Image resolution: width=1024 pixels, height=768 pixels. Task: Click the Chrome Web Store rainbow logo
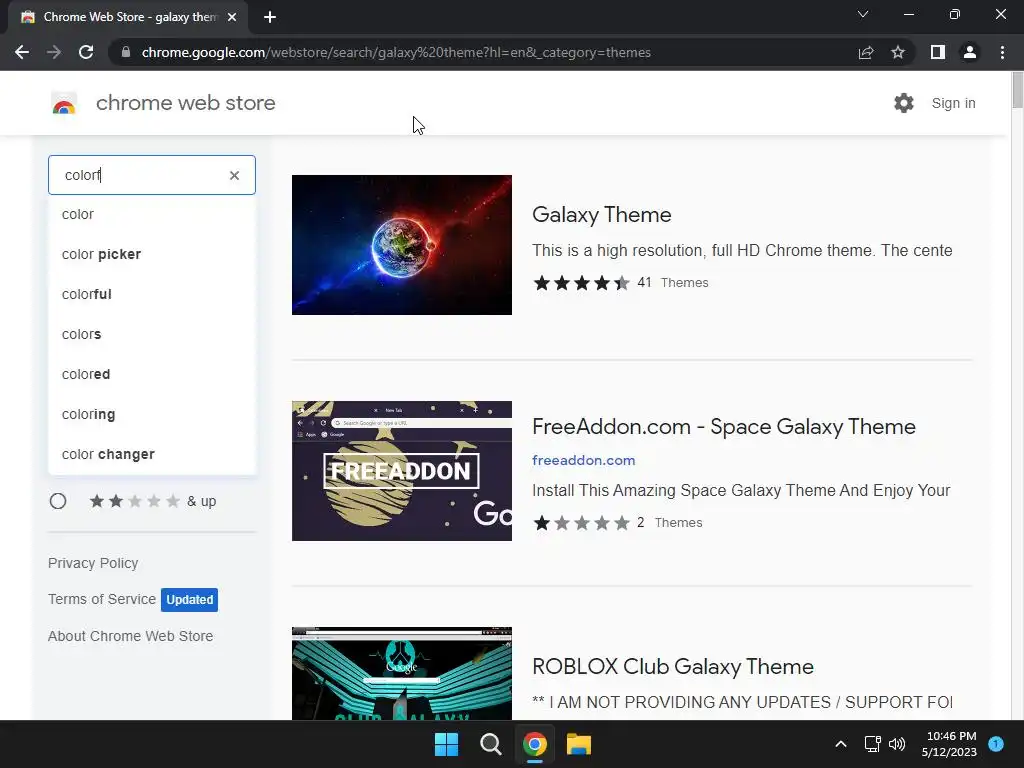[64, 103]
